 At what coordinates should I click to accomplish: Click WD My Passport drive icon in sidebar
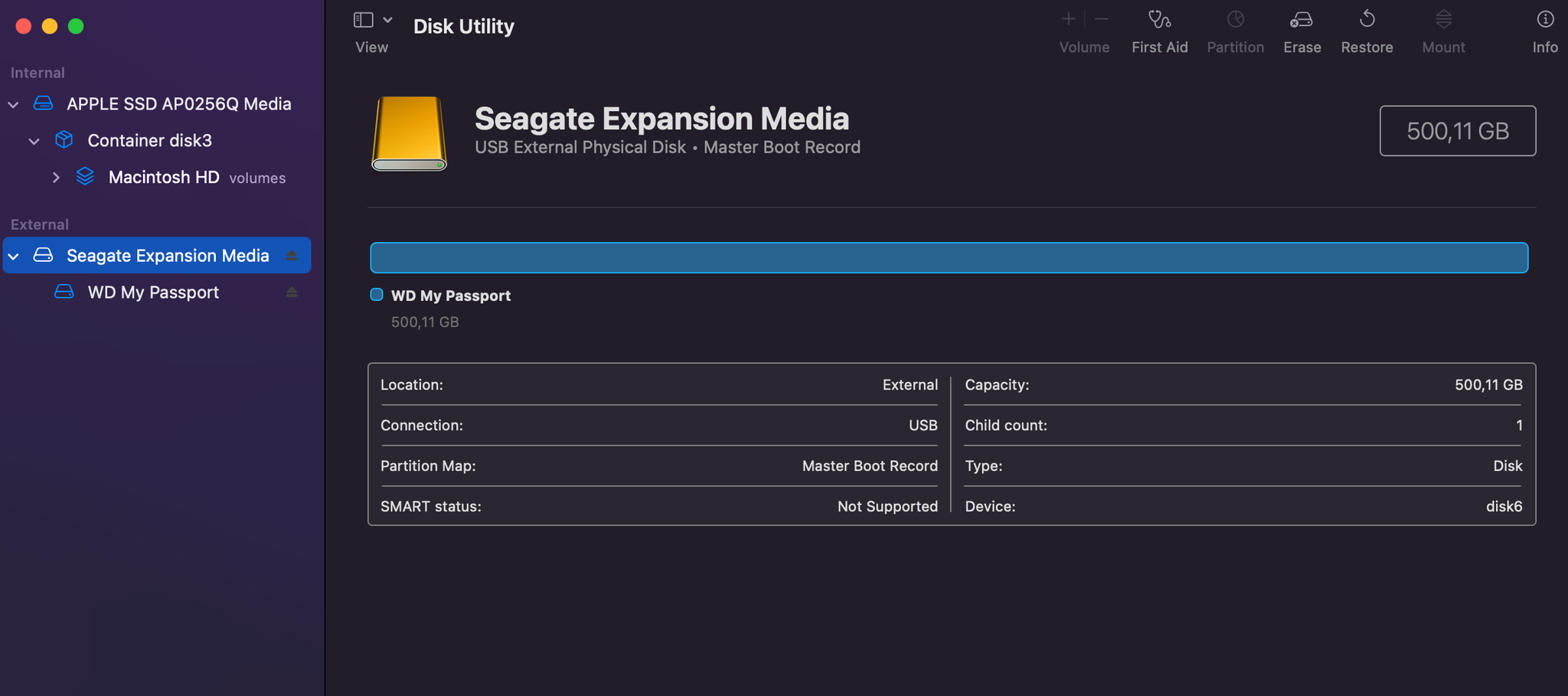(x=64, y=292)
